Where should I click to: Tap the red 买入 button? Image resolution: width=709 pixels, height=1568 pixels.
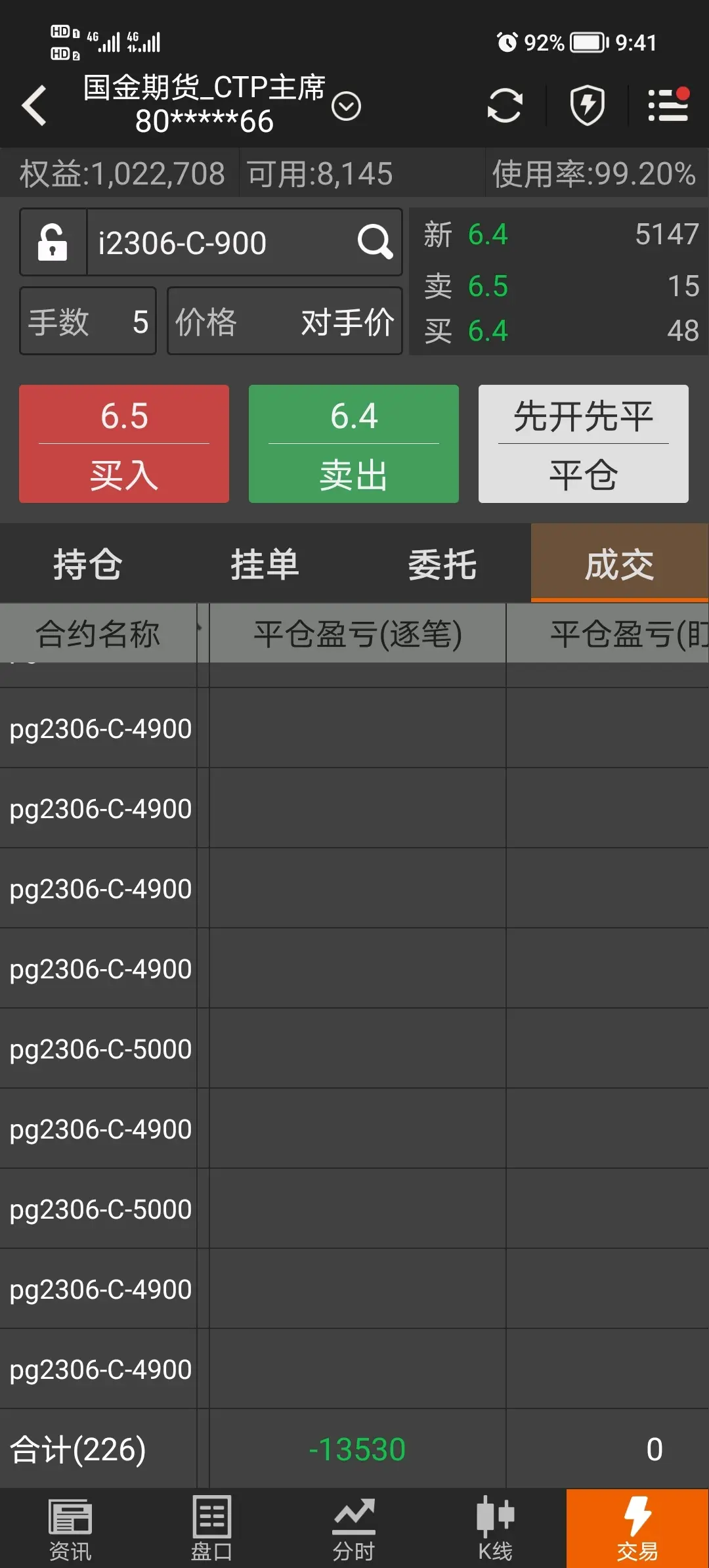124,444
